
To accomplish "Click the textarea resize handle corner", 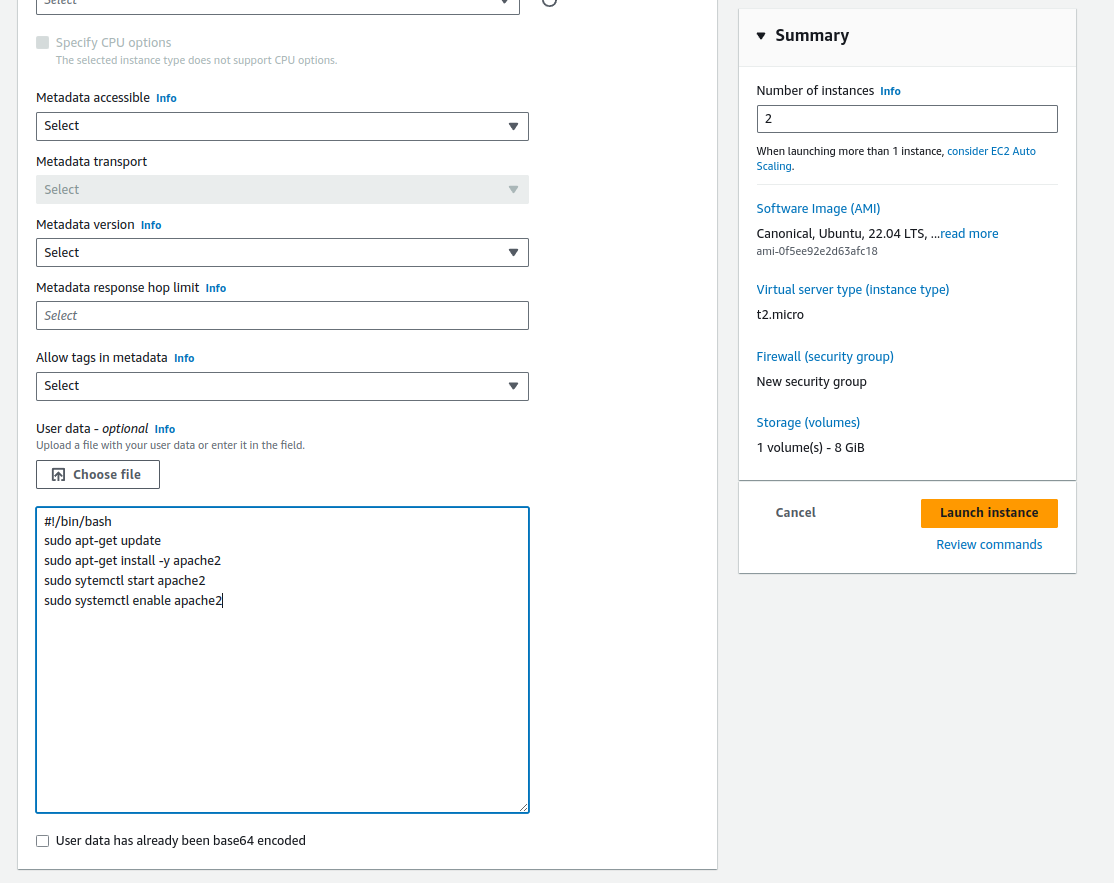I will tap(523, 807).
